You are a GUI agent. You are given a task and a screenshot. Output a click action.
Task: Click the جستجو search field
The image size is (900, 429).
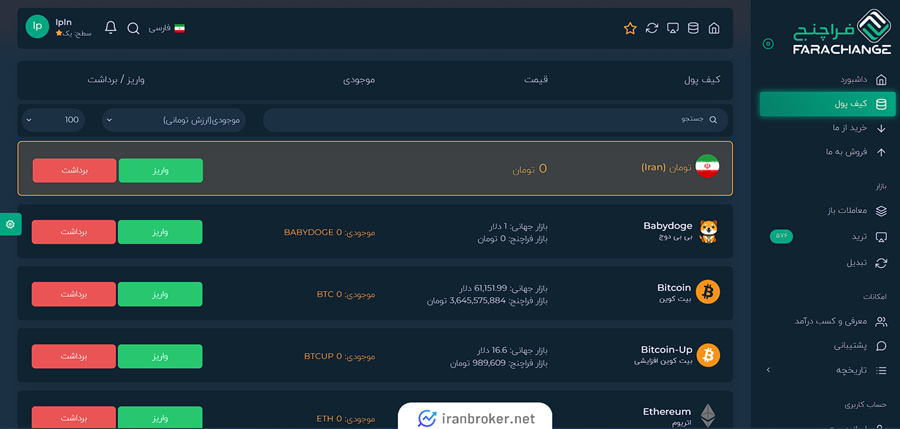pos(495,120)
